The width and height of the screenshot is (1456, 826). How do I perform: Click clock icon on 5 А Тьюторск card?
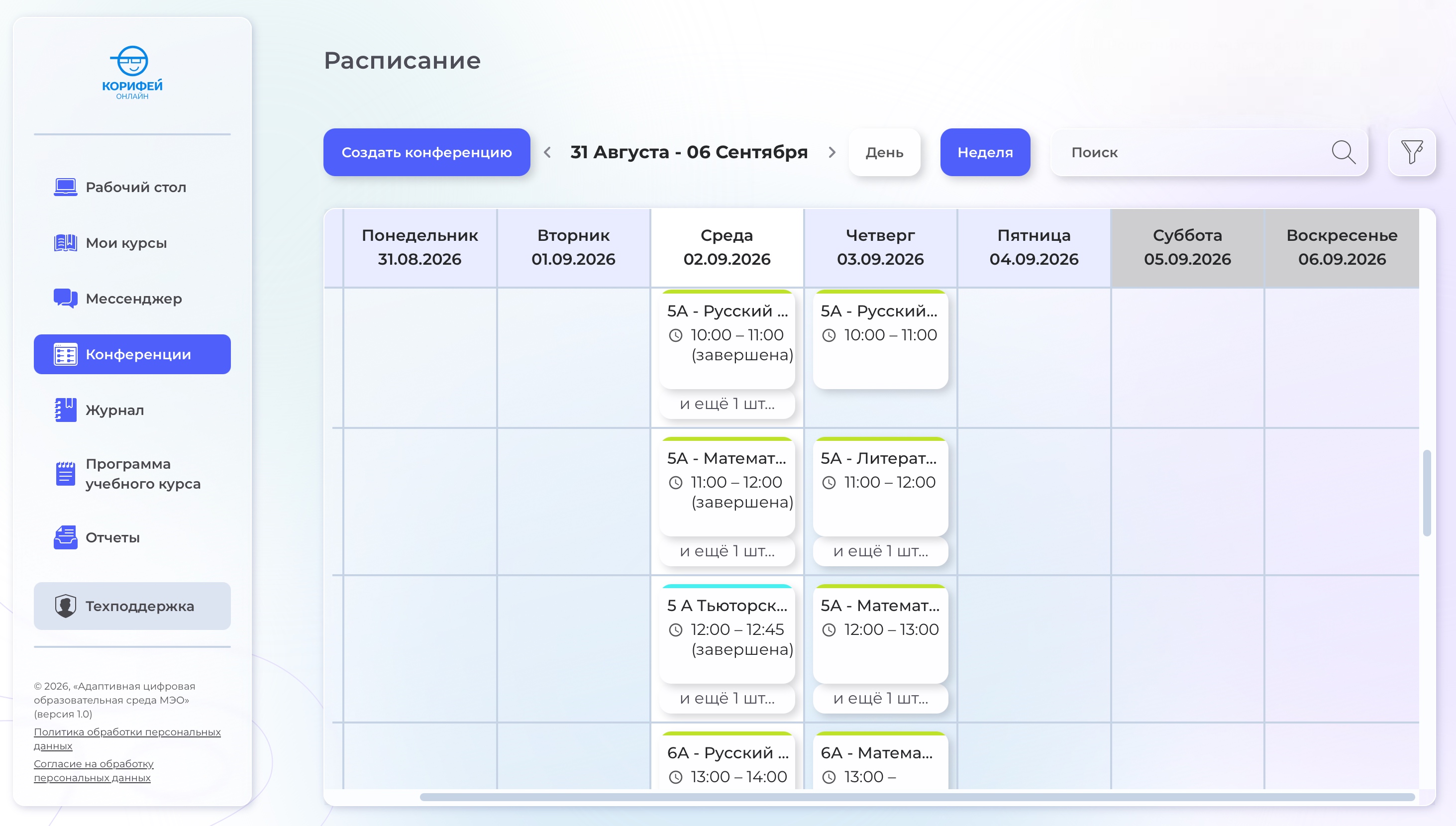tap(676, 630)
